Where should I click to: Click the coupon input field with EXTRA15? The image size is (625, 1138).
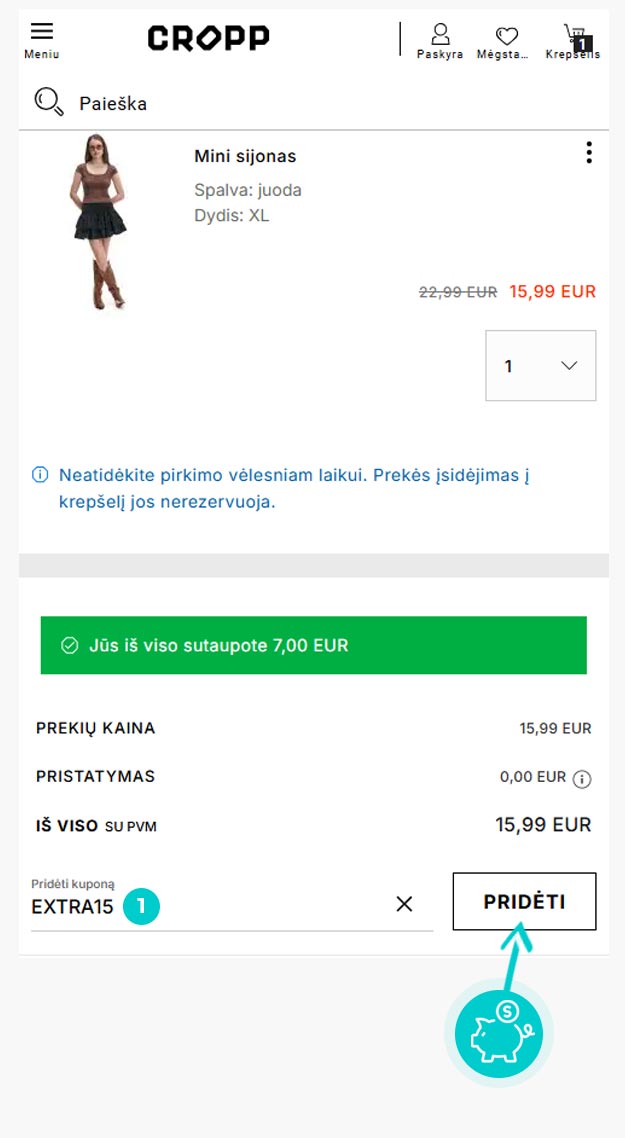point(232,904)
